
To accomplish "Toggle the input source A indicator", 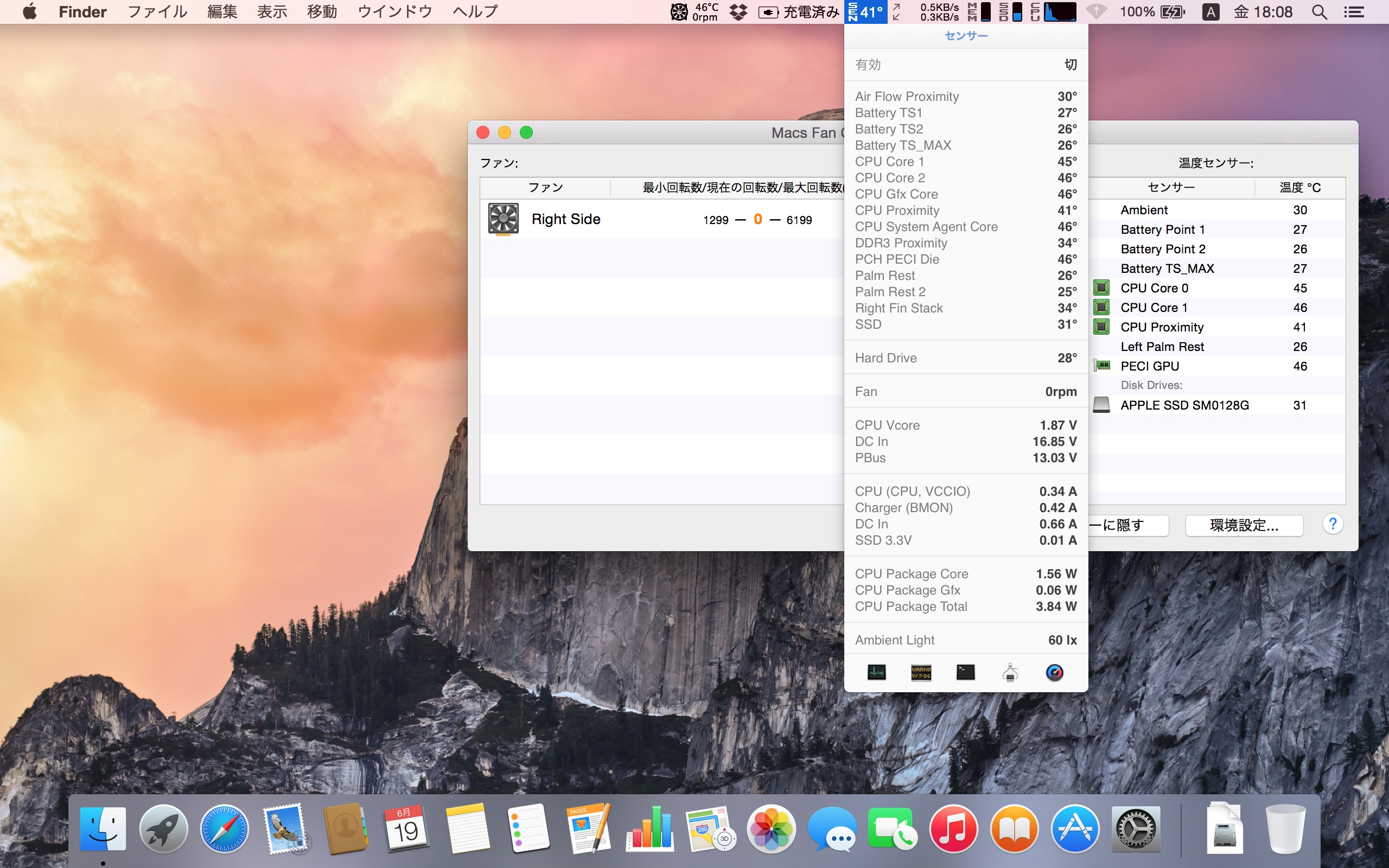I will (1210, 12).
